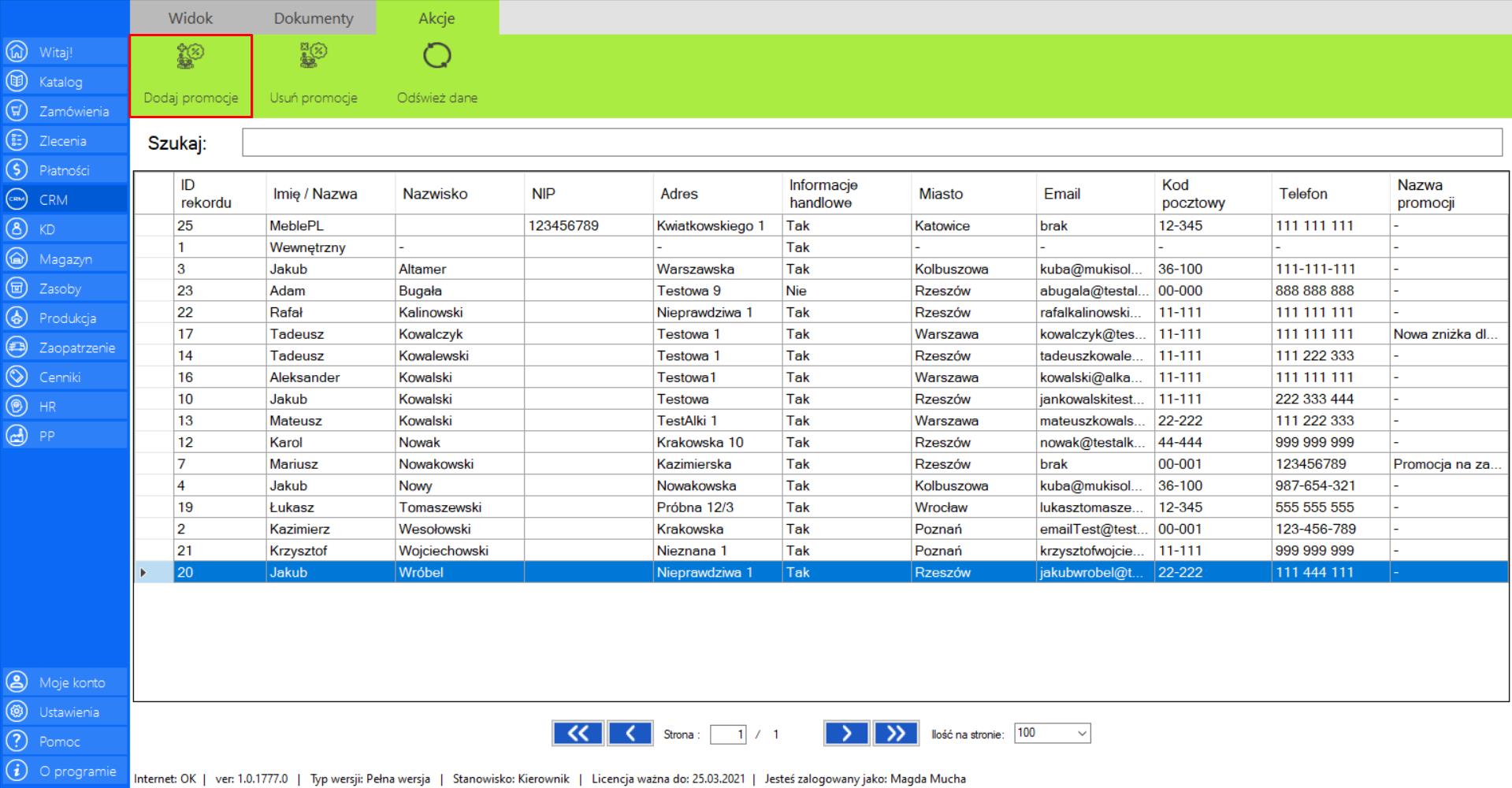Viewport: 1512px width, 788px height.
Task: Open the PP sidebar icon
Action: pyautogui.click(x=17, y=436)
